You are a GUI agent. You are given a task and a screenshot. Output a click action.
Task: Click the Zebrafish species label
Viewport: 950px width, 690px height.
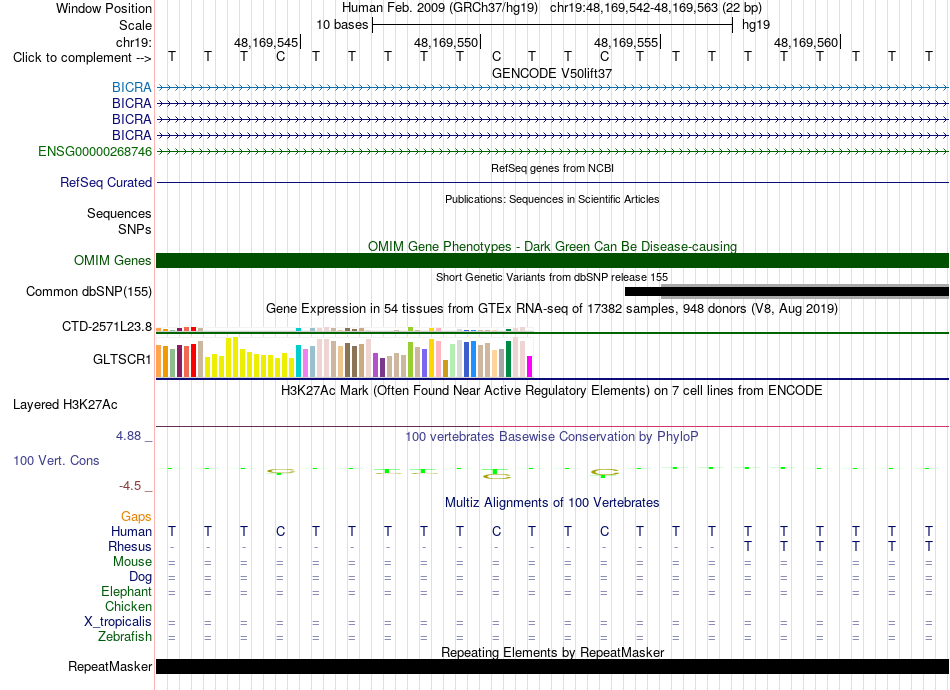click(125, 637)
